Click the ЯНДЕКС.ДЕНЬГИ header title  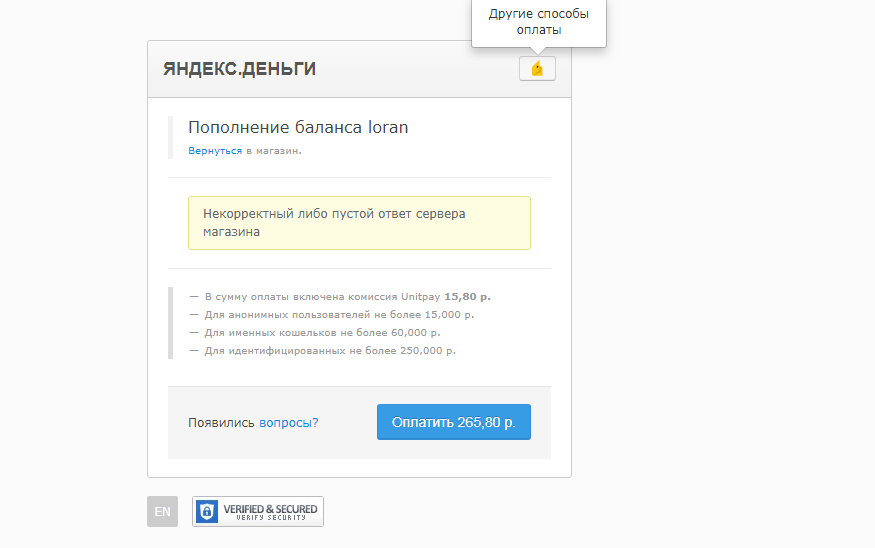pos(239,69)
